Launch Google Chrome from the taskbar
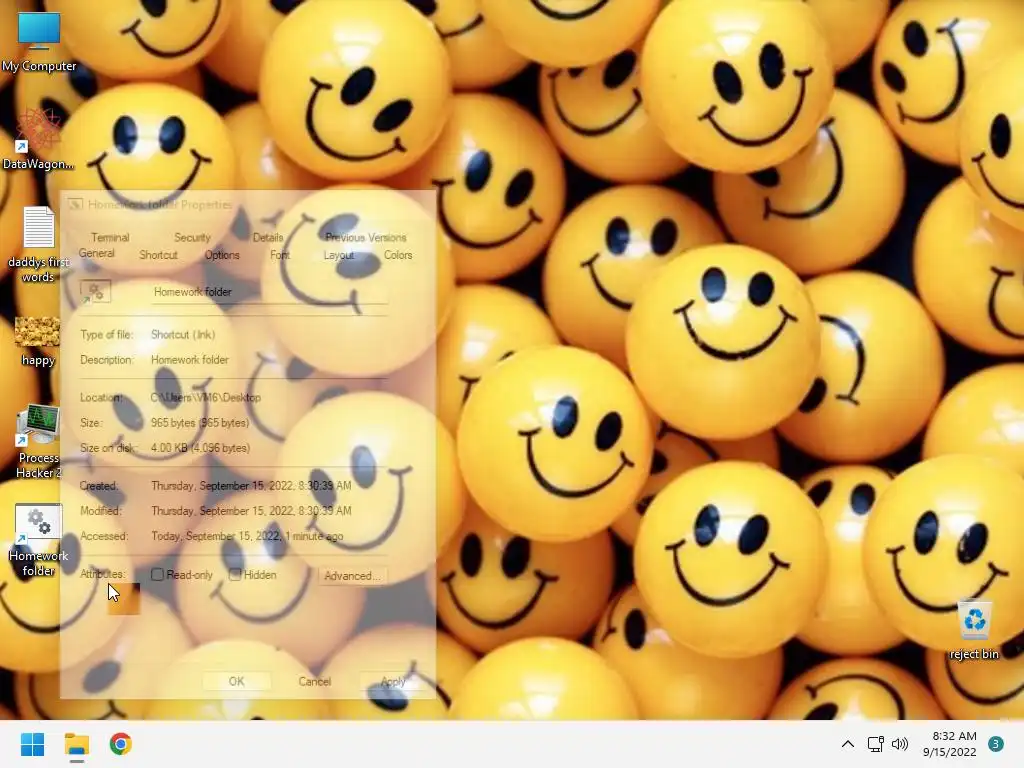This screenshot has width=1024, height=768. pos(121,744)
